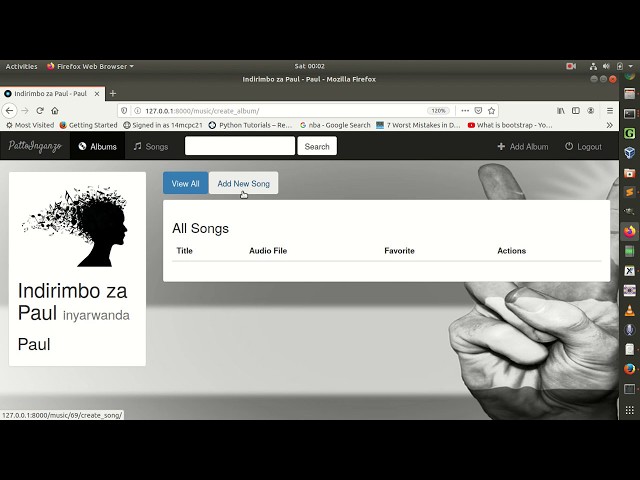
Task: Open the nba - Google Search bookmark
Action: 335,125
